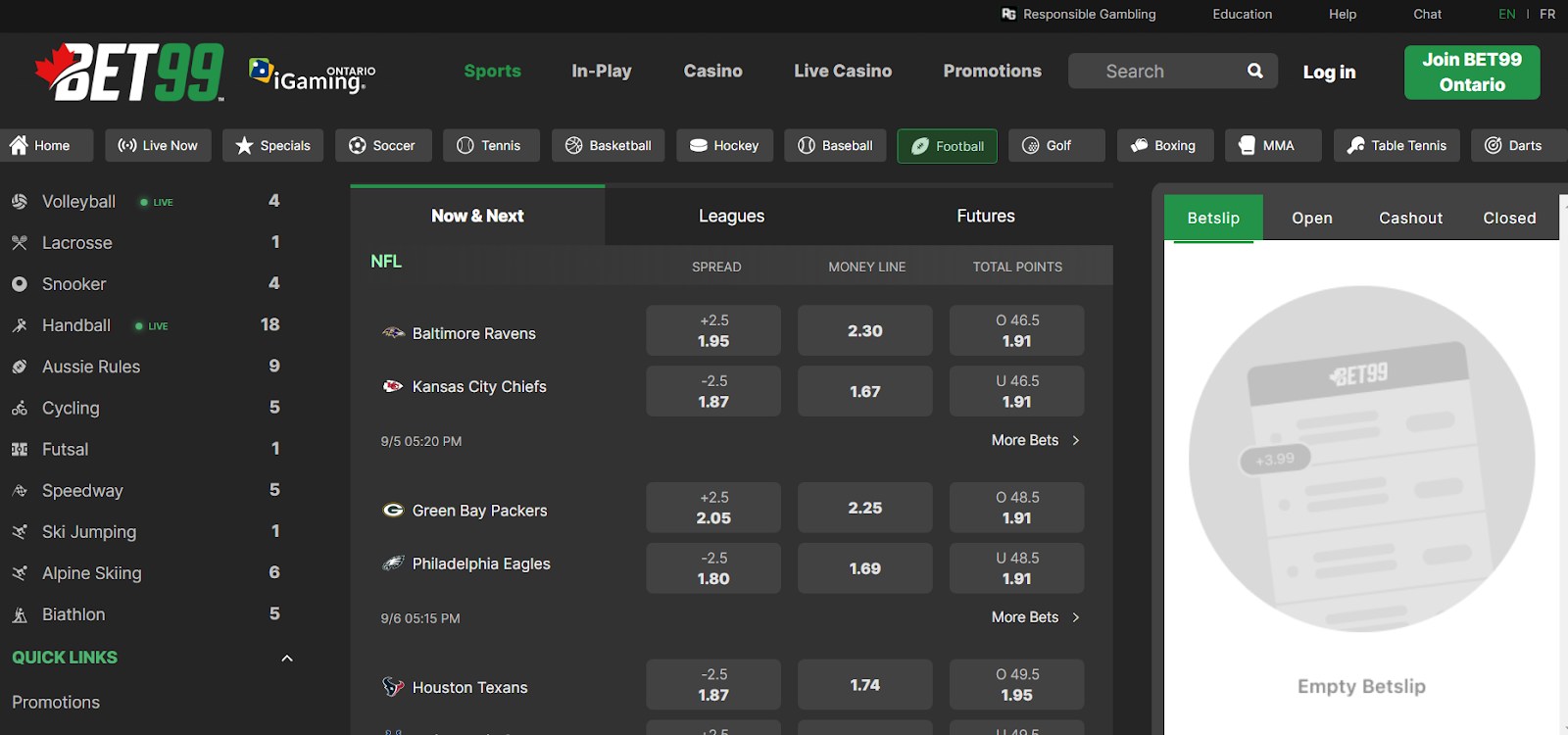Select Darts in sports bar
1568x735 pixels.
(x=1519, y=145)
